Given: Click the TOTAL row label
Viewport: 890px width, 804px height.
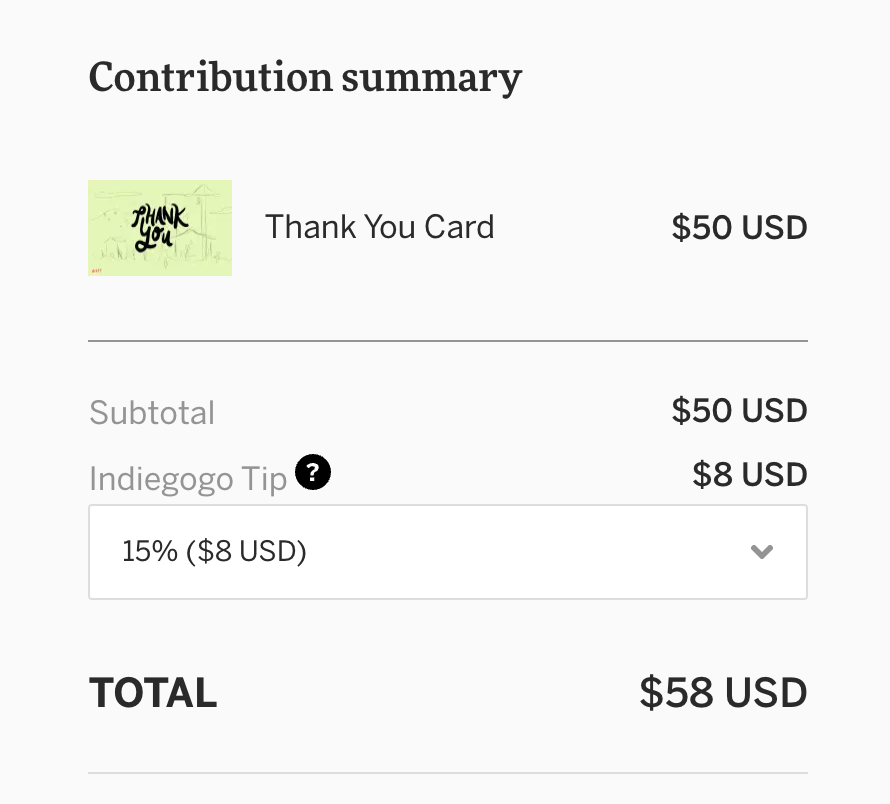Looking at the screenshot, I should 152,691.
